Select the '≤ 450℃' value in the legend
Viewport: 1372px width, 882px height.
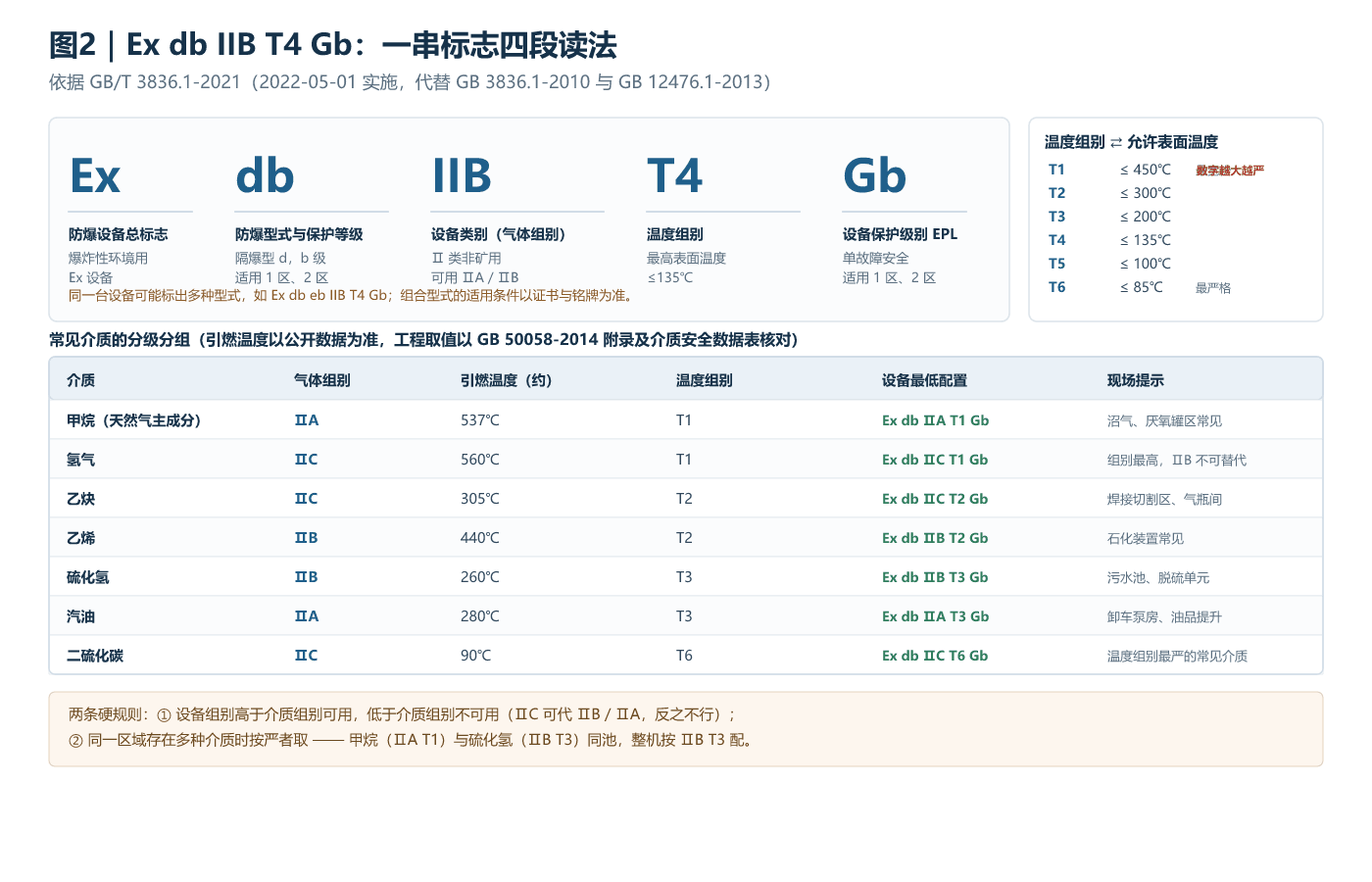coord(1146,170)
